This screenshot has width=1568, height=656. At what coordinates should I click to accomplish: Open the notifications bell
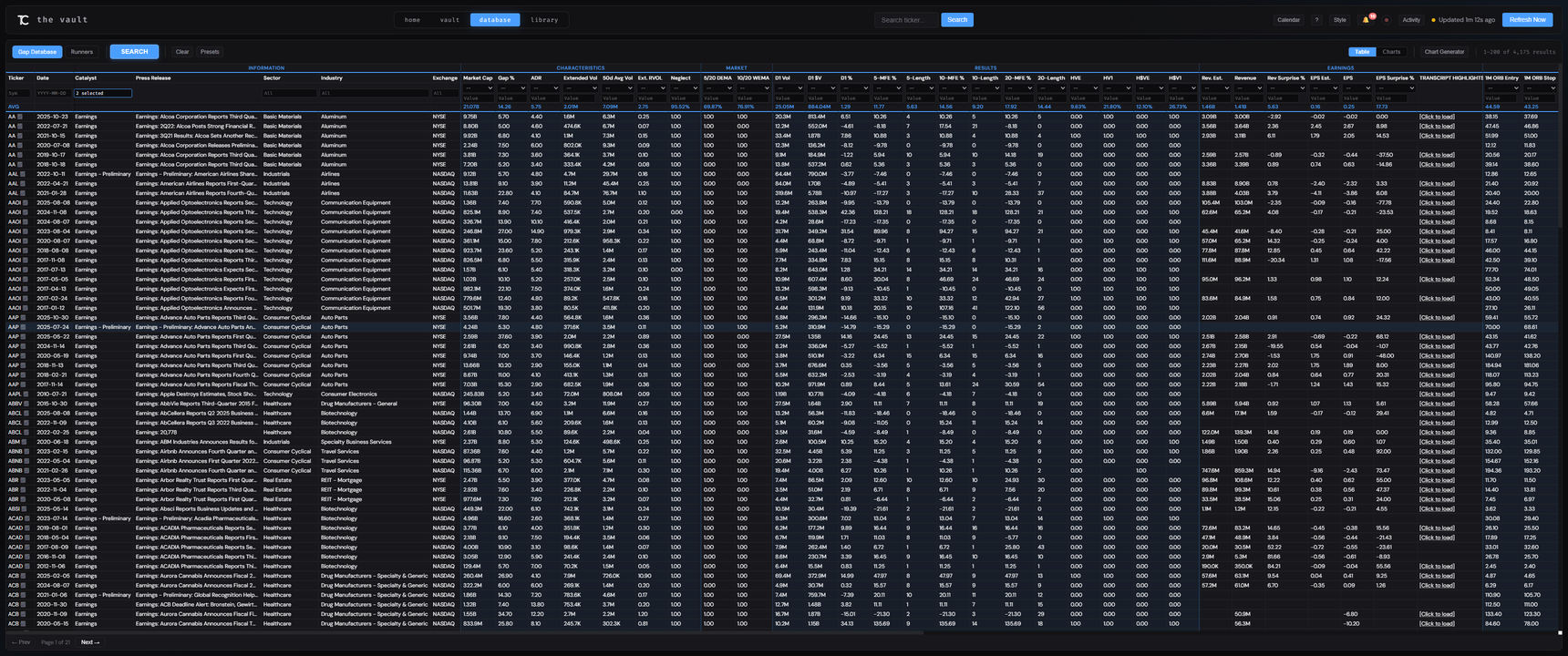click(x=1366, y=19)
